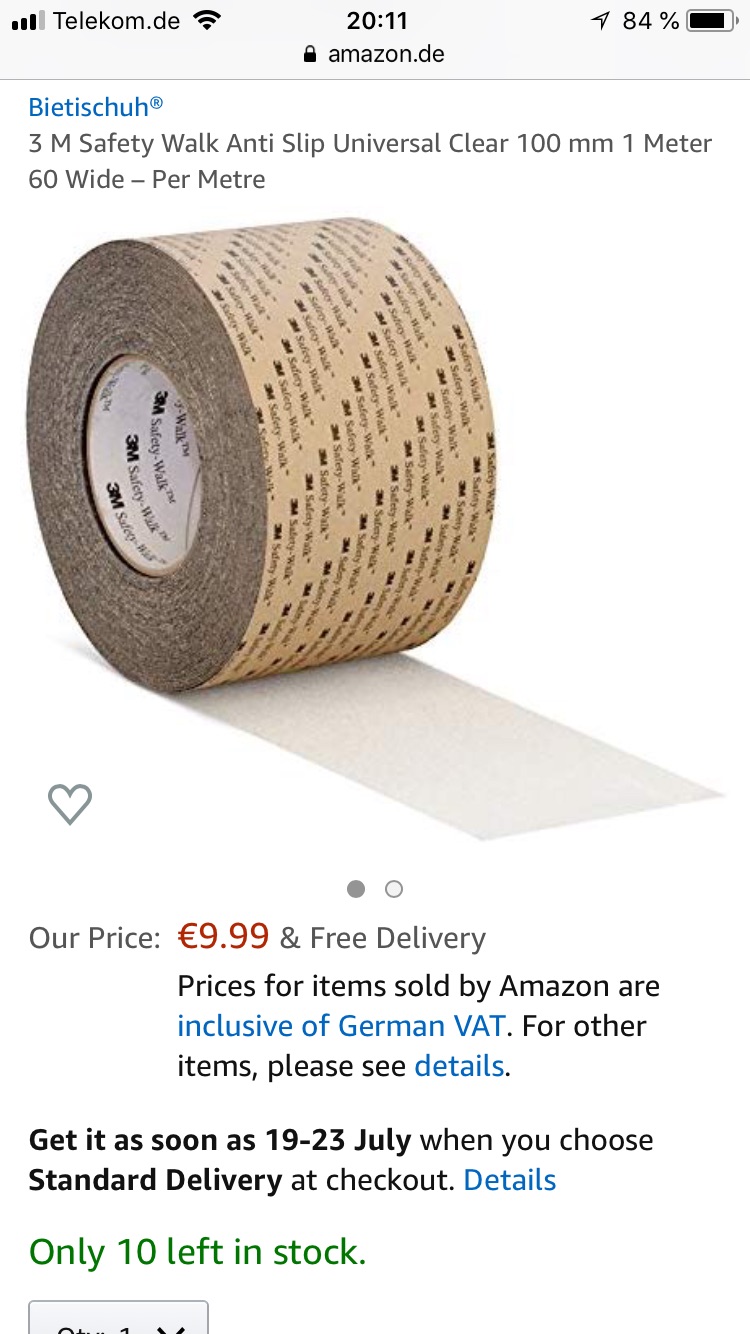Tap the Telekom.de carrier label
This screenshot has height=1334, width=750.
[117, 20]
